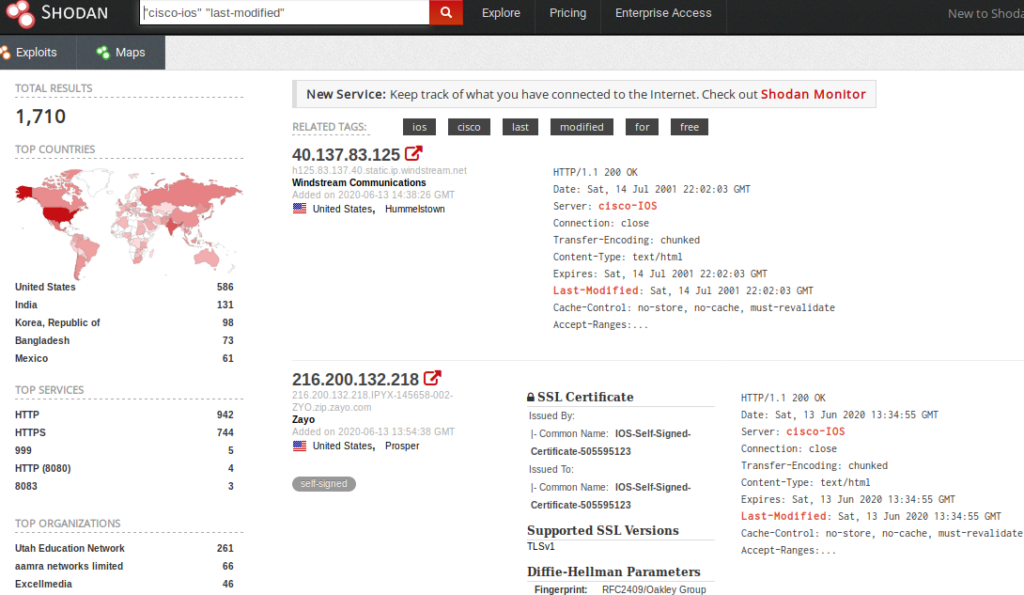Click 'Added on 2020-06-13 13:54:38 GMT' text

[x=373, y=432]
